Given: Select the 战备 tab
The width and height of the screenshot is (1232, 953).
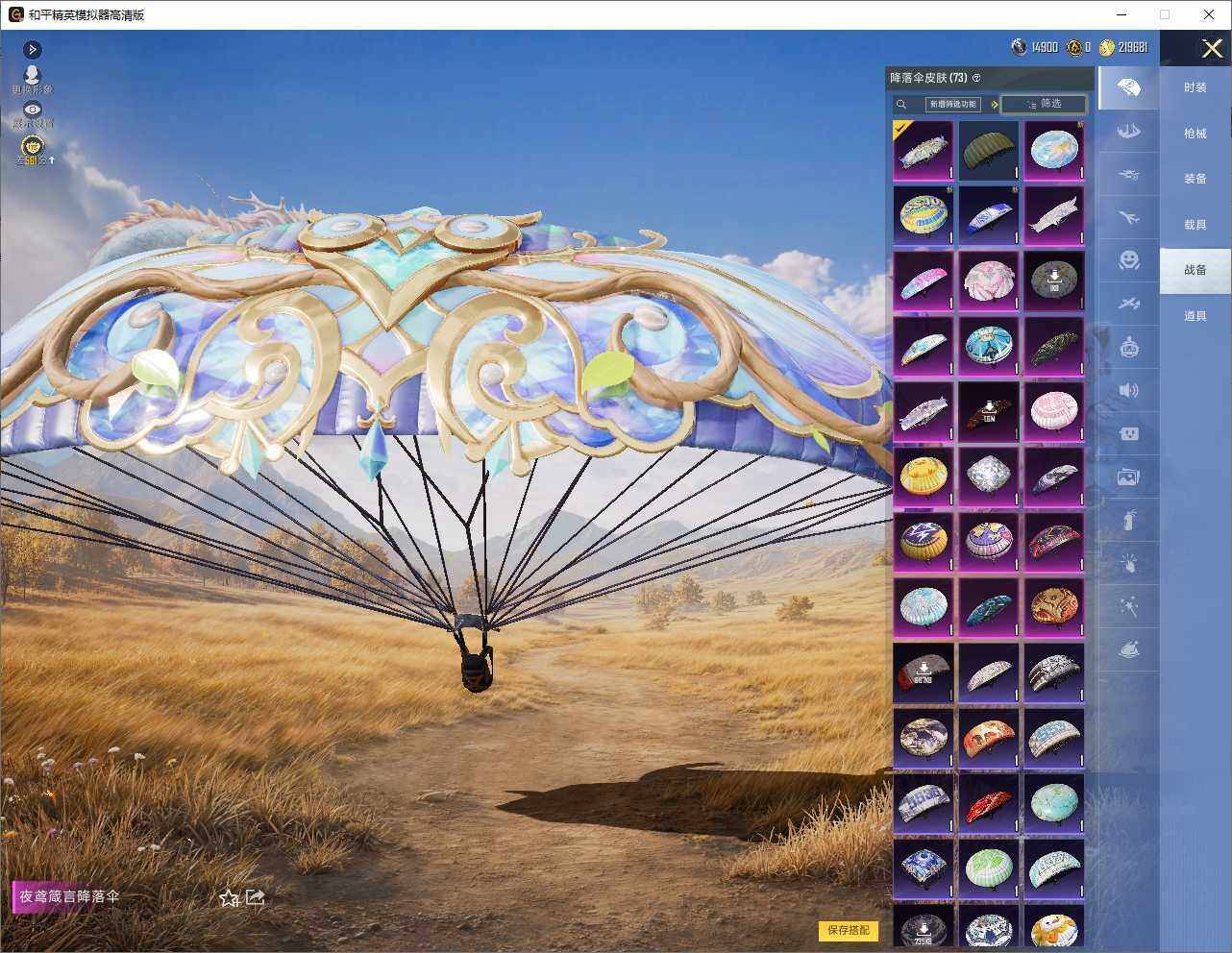Looking at the screenshot, I should coord(1195,270).
